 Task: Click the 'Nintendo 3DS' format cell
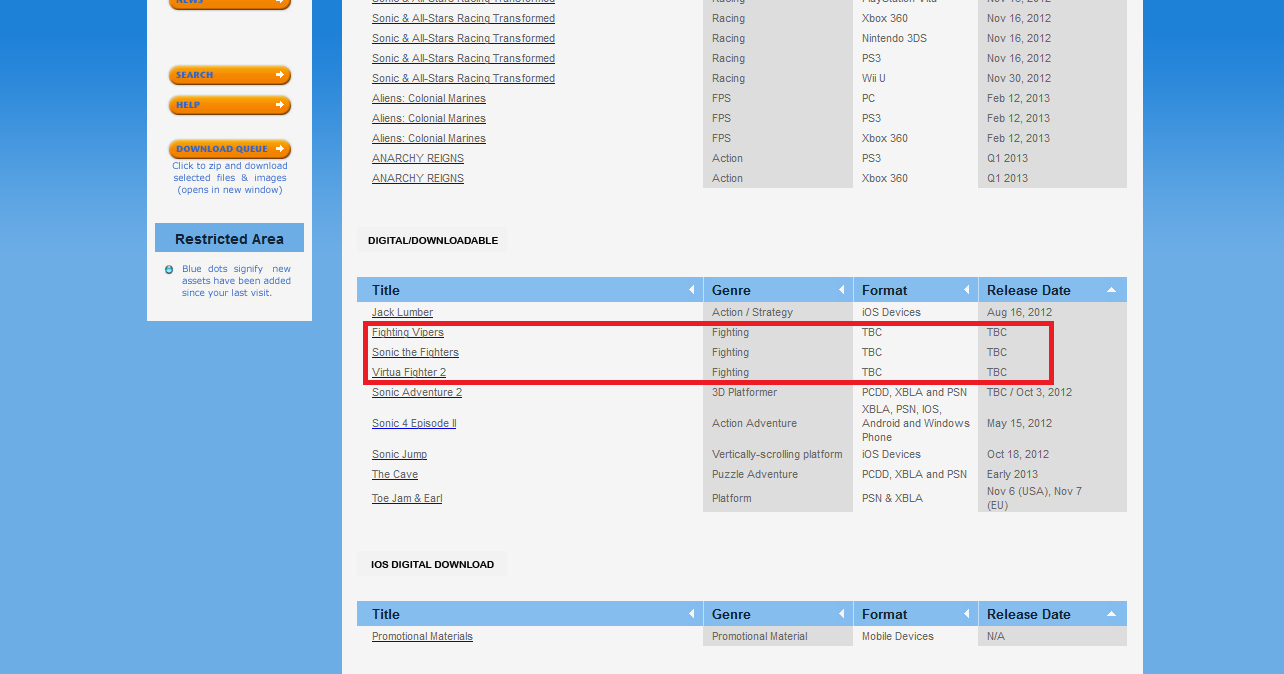894,38
